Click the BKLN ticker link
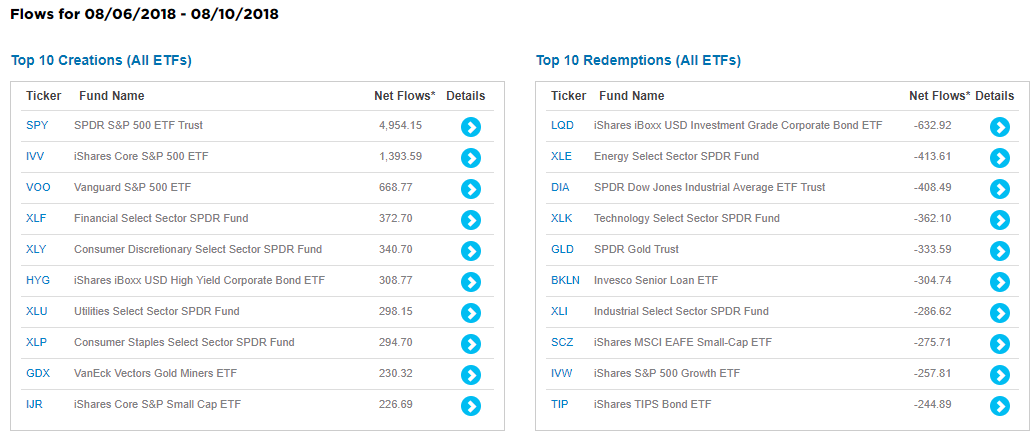This screenshot has width=1032, height=439. (x=565, y=280)
